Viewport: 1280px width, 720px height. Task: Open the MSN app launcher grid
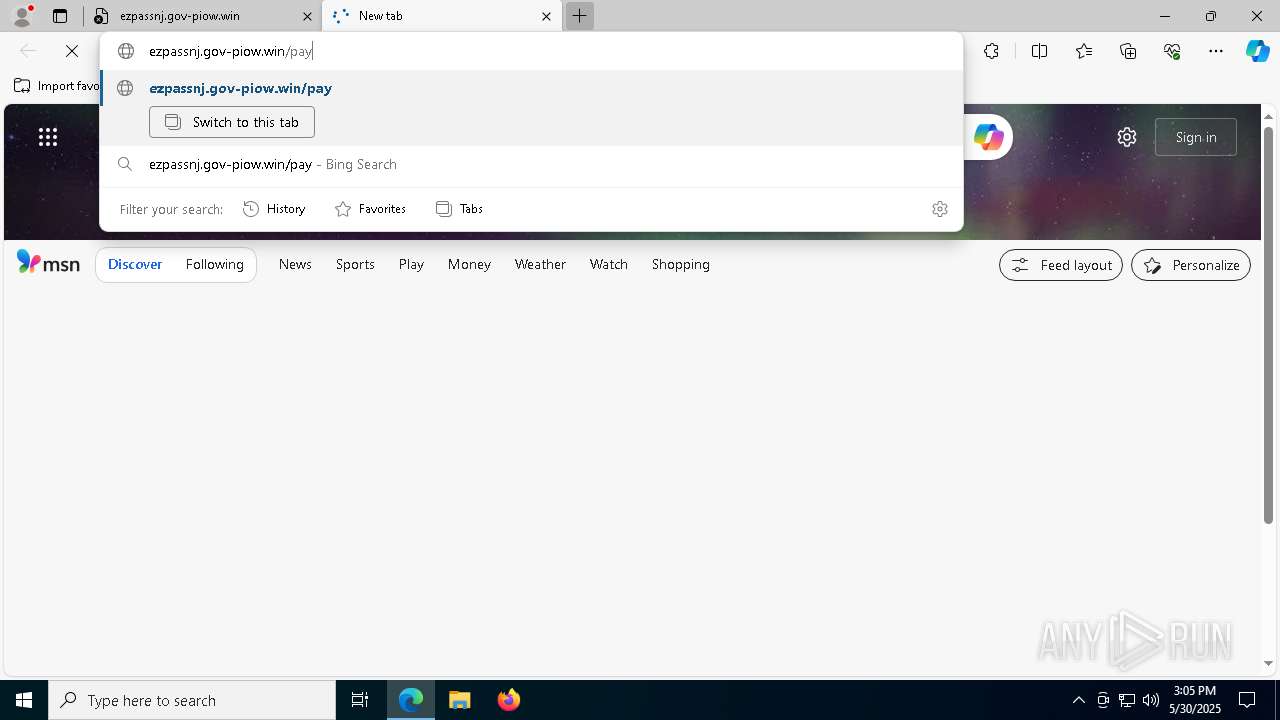[x=48, y=137]
